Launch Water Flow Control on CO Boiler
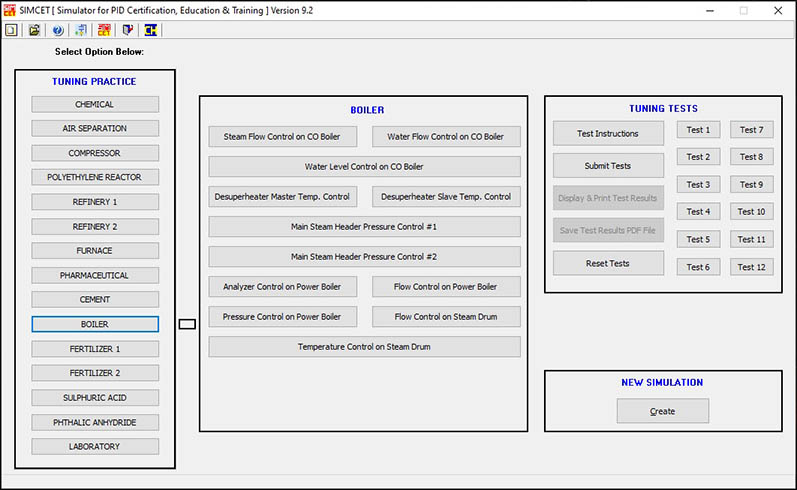The image size is (797, 490). tap(446, 137)
